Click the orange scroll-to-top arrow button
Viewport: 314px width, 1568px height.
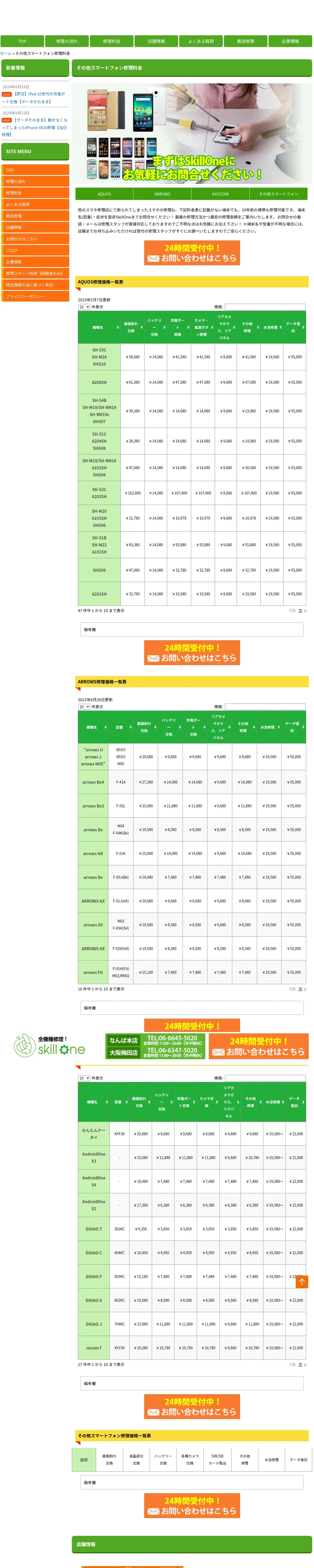[302, 1282]
